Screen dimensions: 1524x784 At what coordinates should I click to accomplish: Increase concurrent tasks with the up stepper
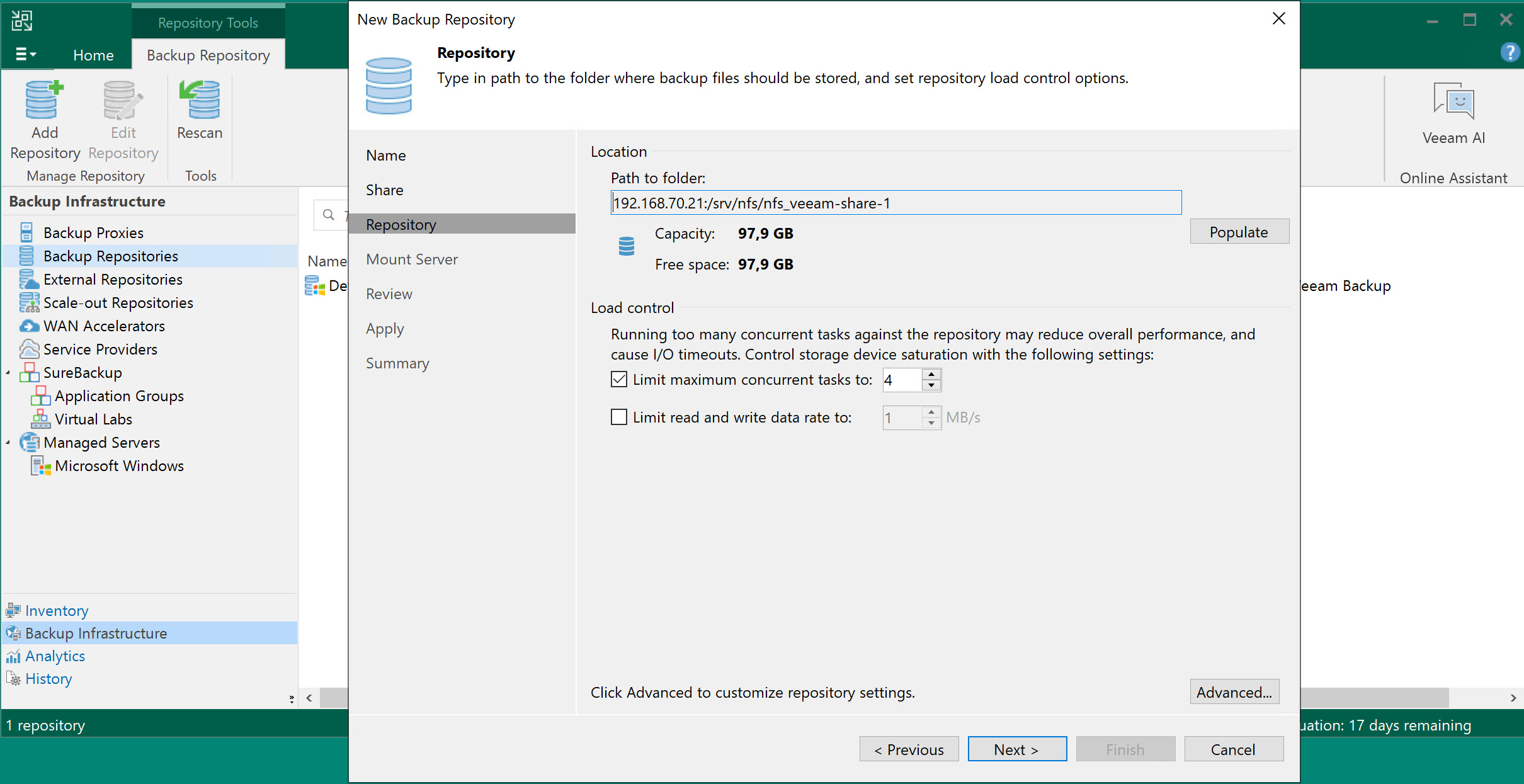(x=931, y=375)
